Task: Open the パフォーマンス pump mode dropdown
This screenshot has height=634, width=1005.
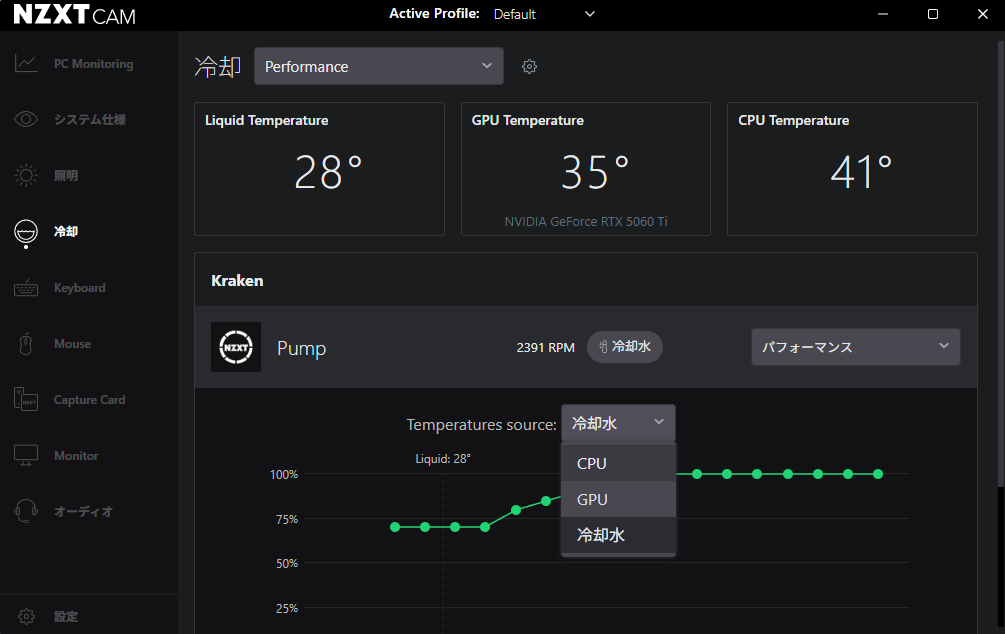Action: 856,347
